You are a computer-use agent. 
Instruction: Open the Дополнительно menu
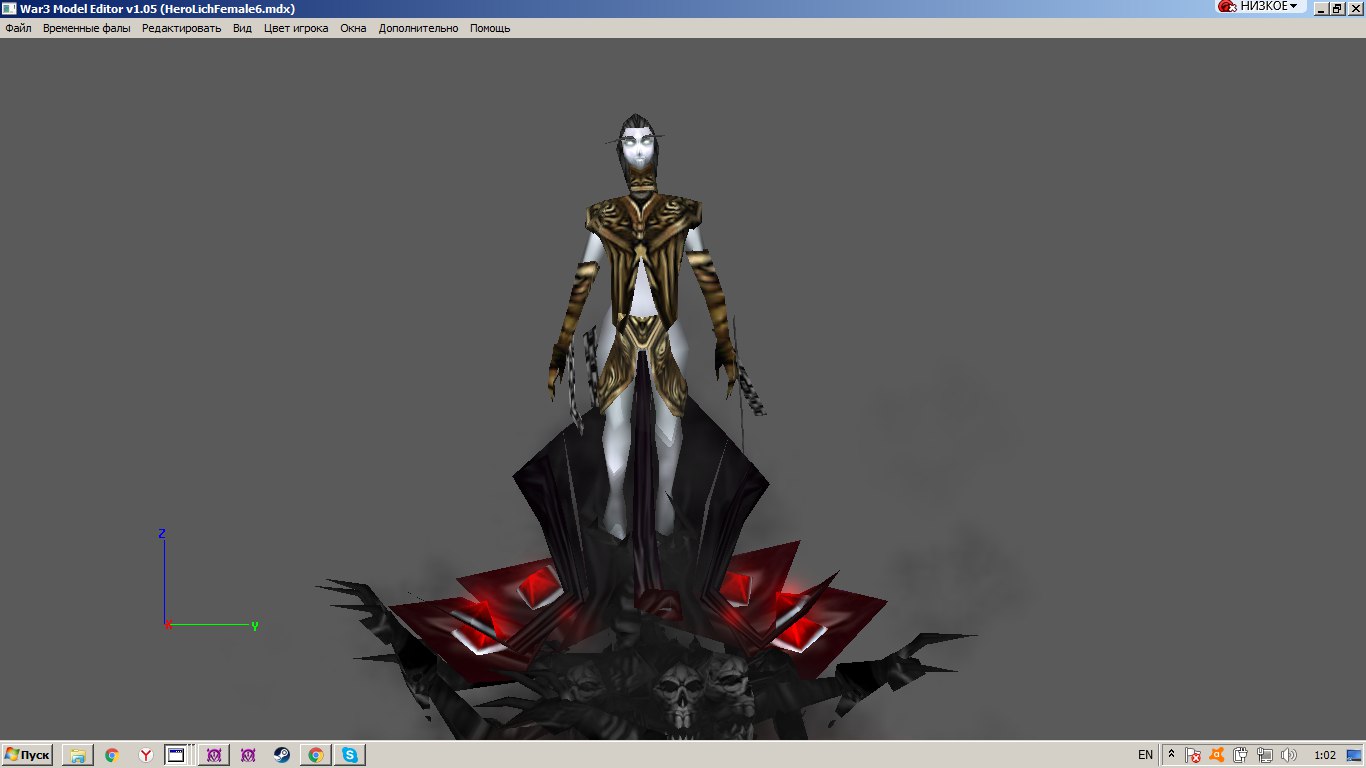click(x=418, y=28)
